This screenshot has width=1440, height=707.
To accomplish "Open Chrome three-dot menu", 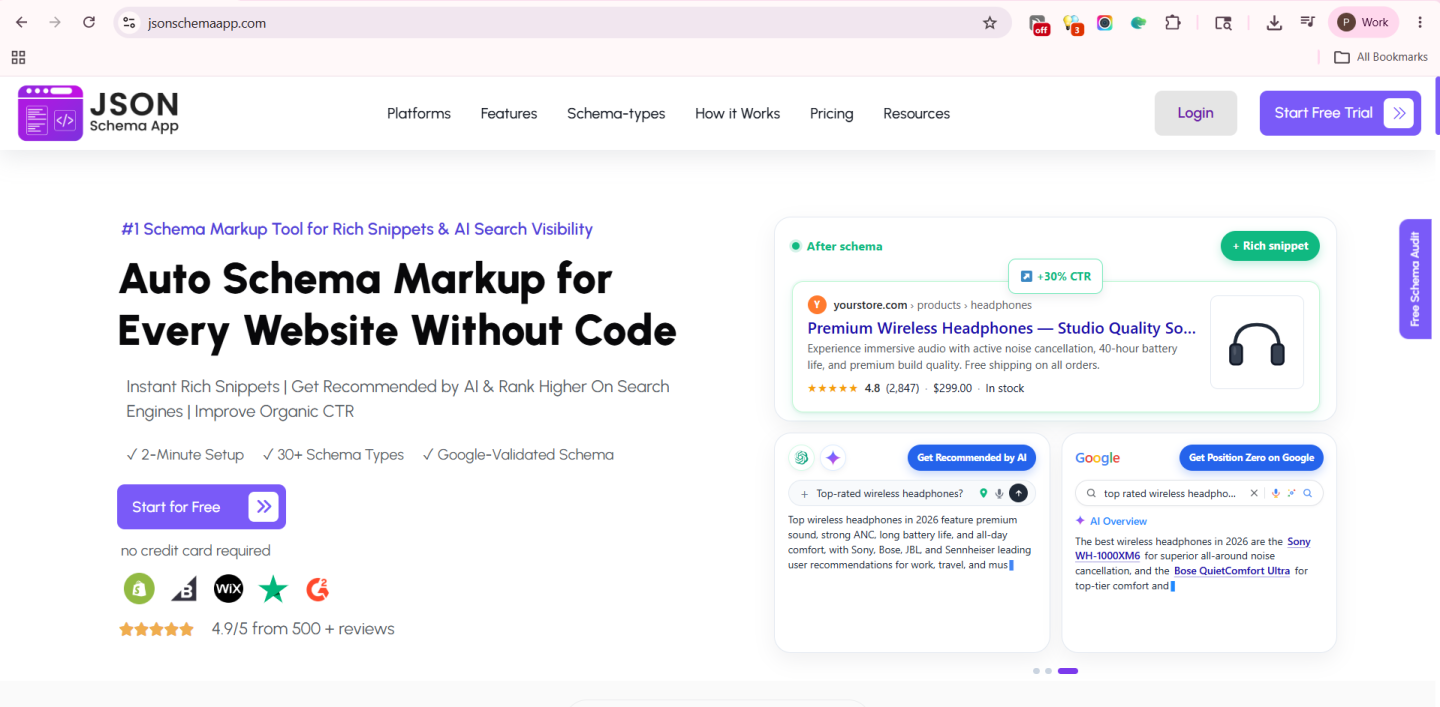I will (1420, 22).
